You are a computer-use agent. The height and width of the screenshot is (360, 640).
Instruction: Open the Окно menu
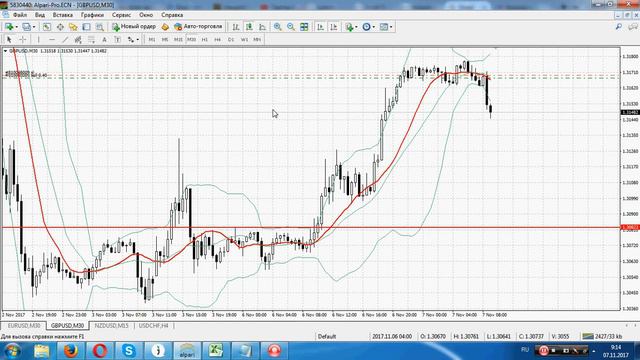(x=146, y=15)
